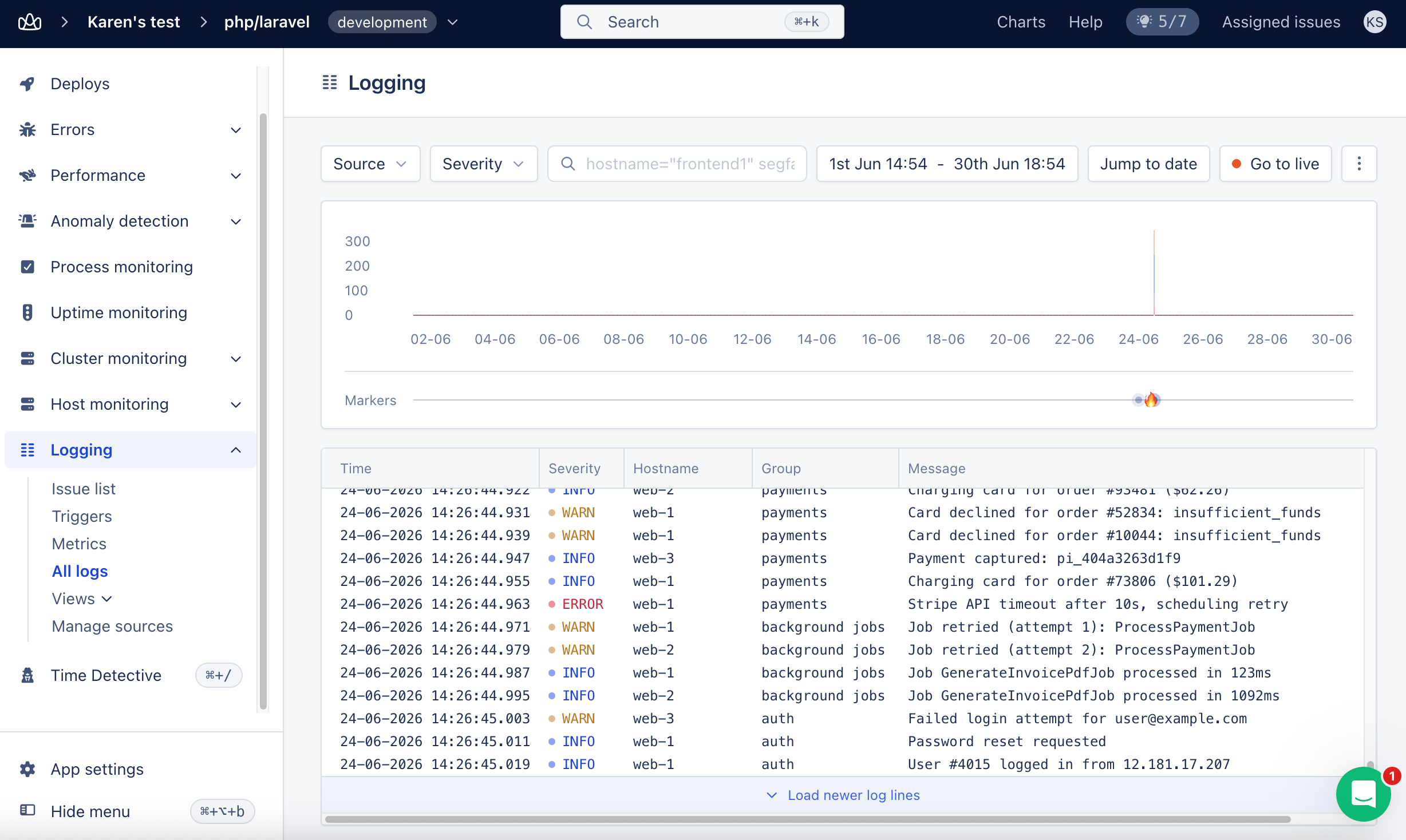Click the Performance speed icon

pos(27,176)
